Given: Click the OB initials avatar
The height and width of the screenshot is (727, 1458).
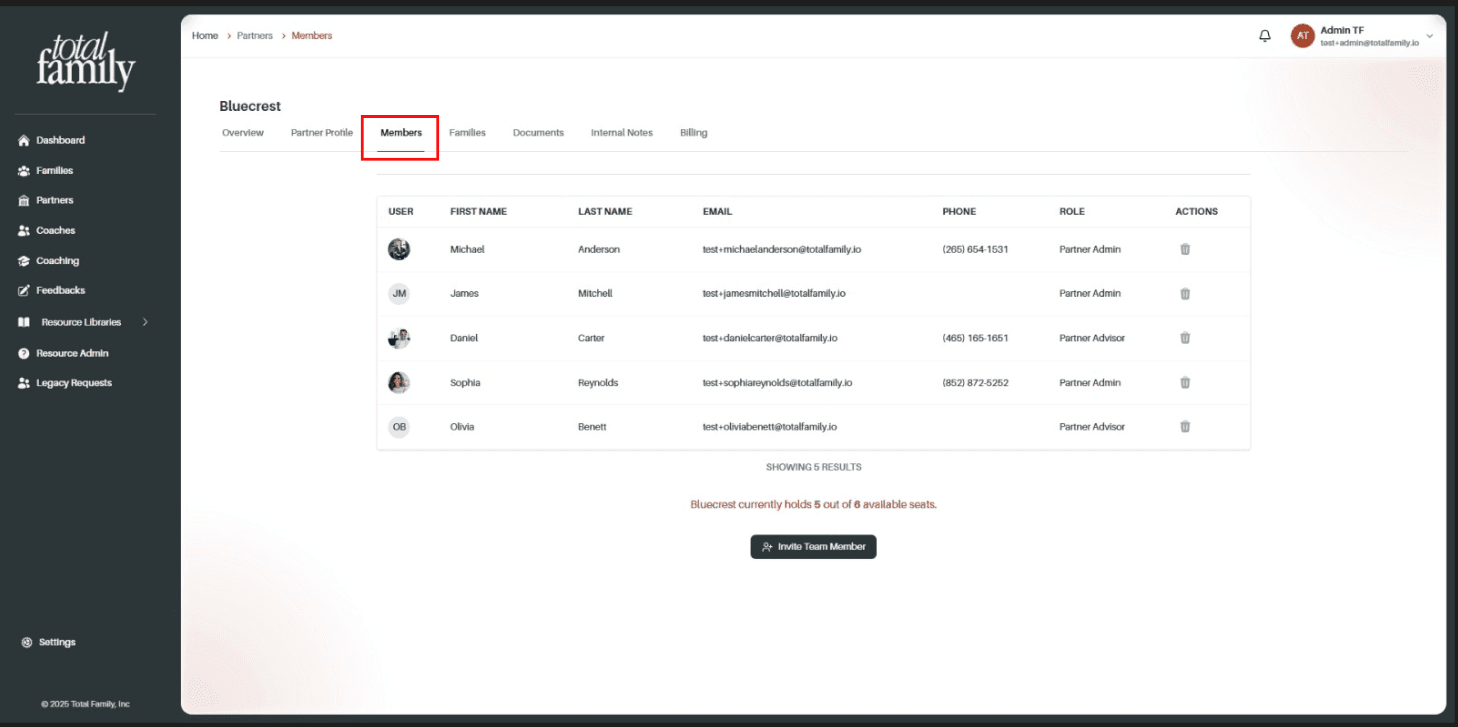Looking at the screenshot, I should tap(399, 426).
